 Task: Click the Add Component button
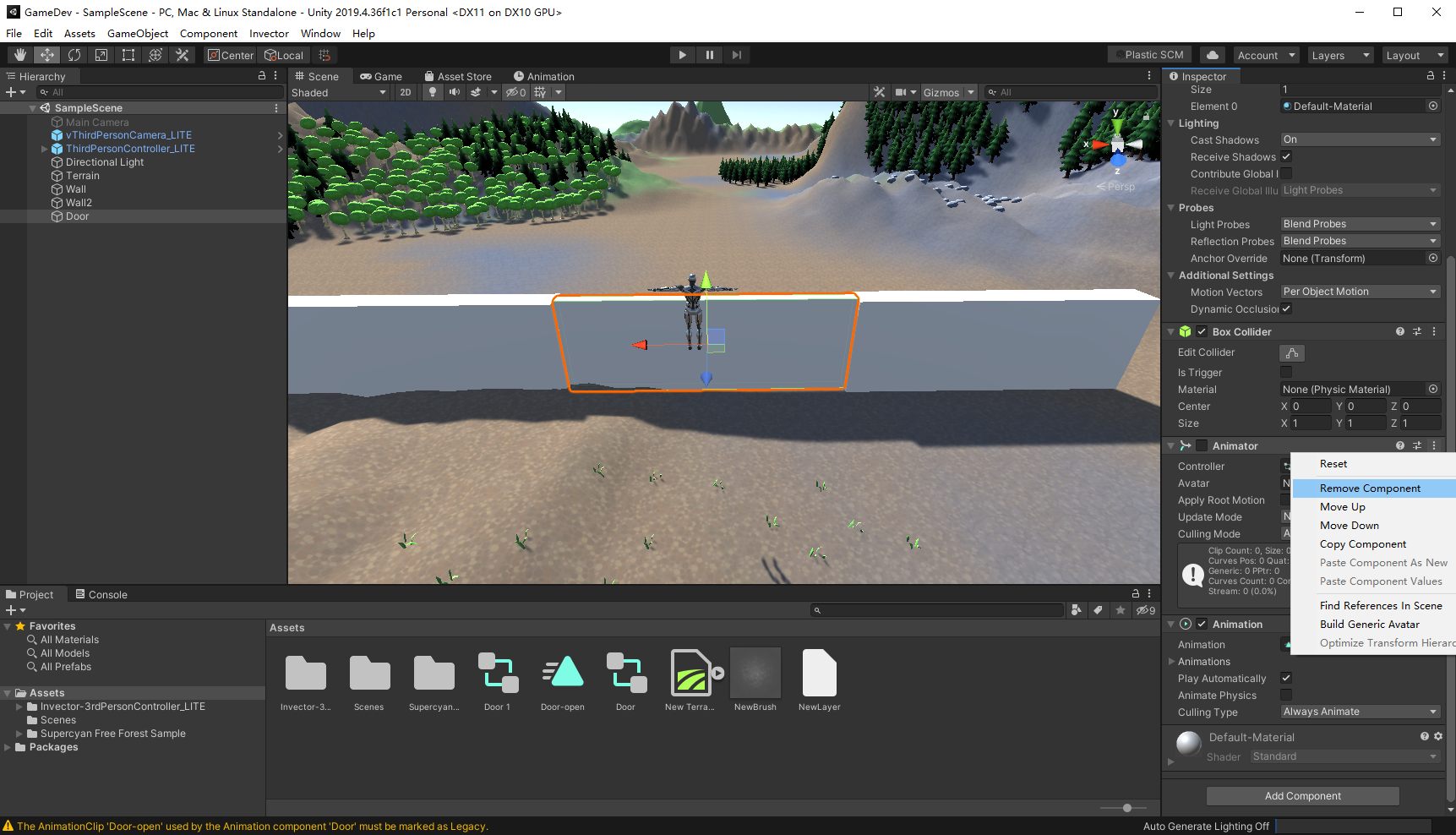pyautogui.click(x=1302, y=796)
